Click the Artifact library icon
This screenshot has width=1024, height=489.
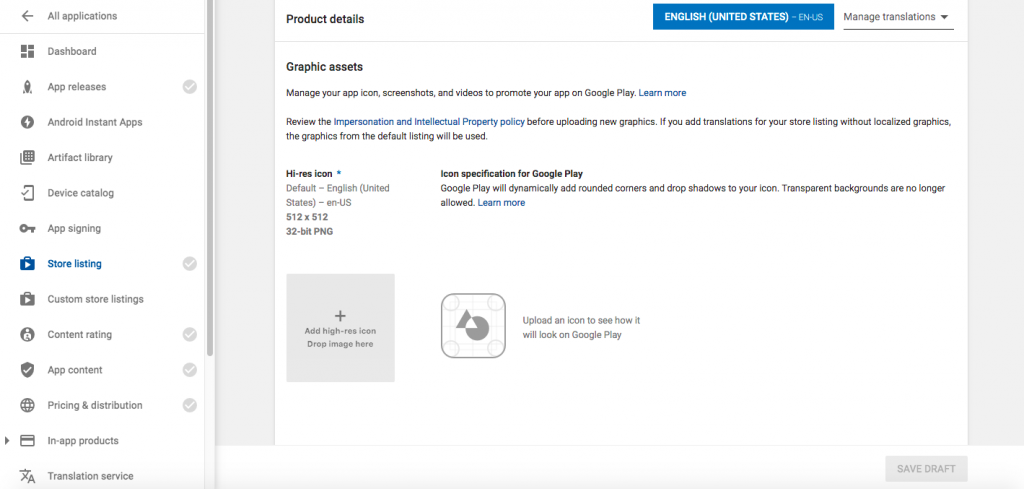27,157
